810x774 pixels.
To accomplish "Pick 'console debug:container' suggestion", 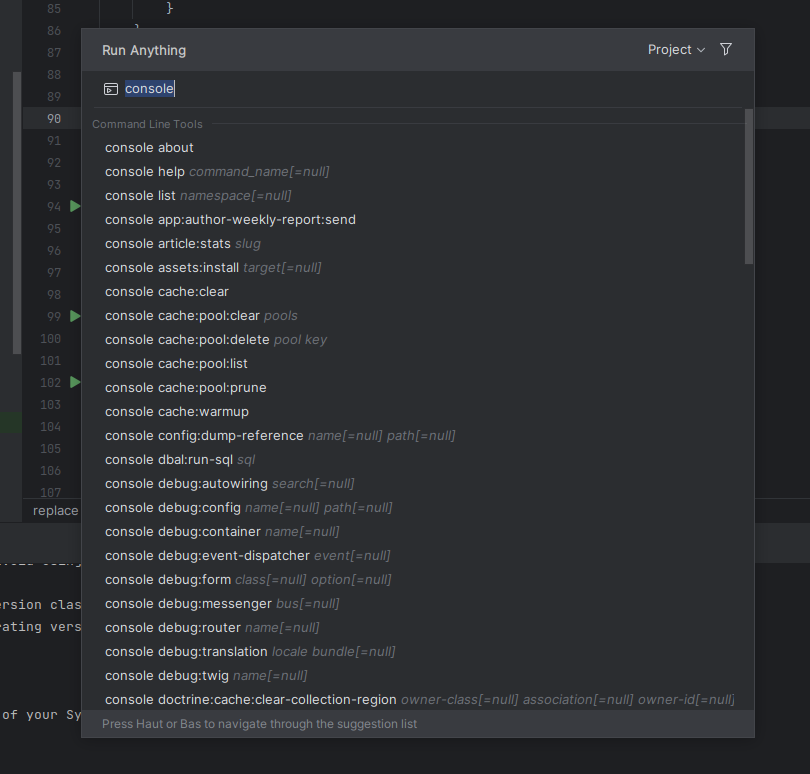I will 418,532.
